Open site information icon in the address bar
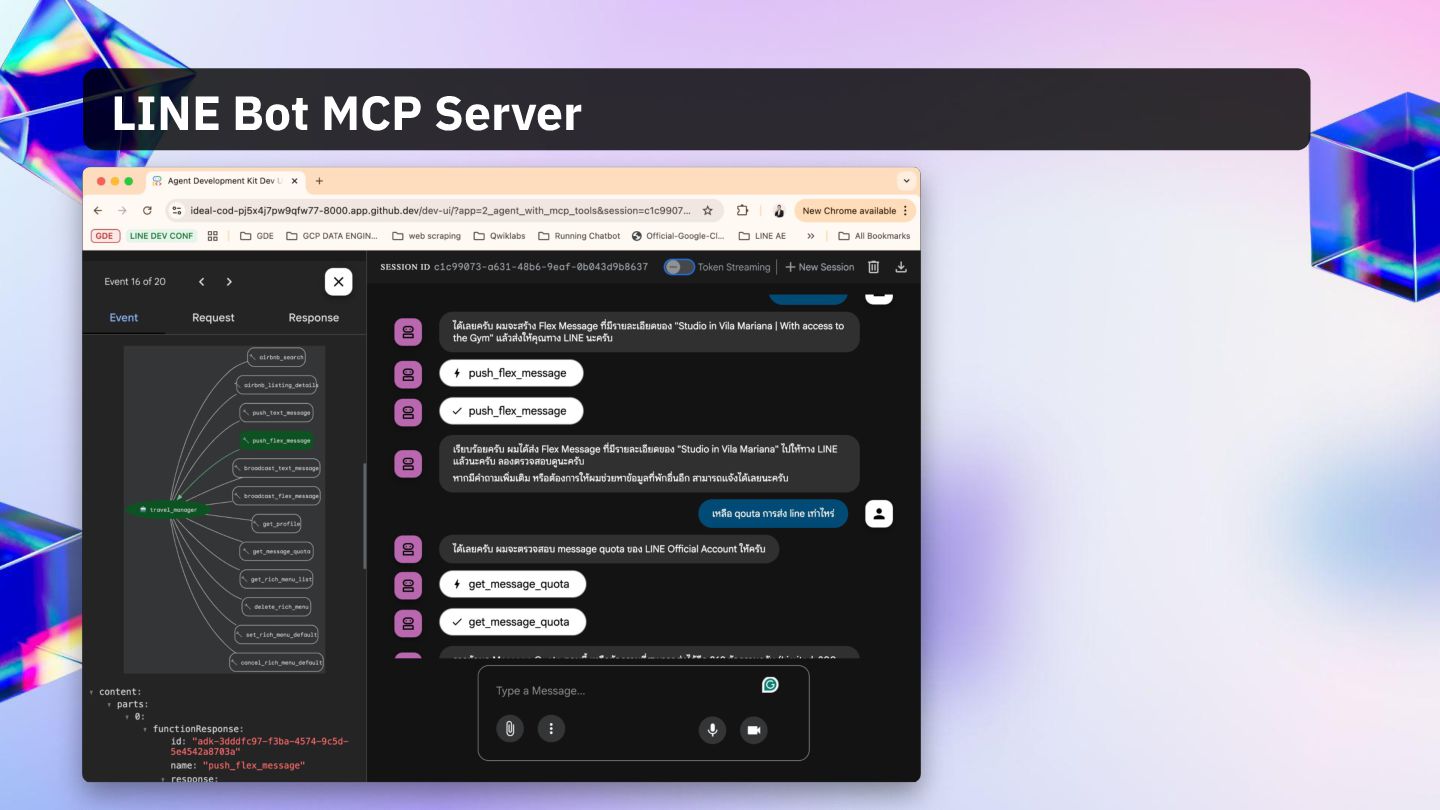 (x=177, y=211)
